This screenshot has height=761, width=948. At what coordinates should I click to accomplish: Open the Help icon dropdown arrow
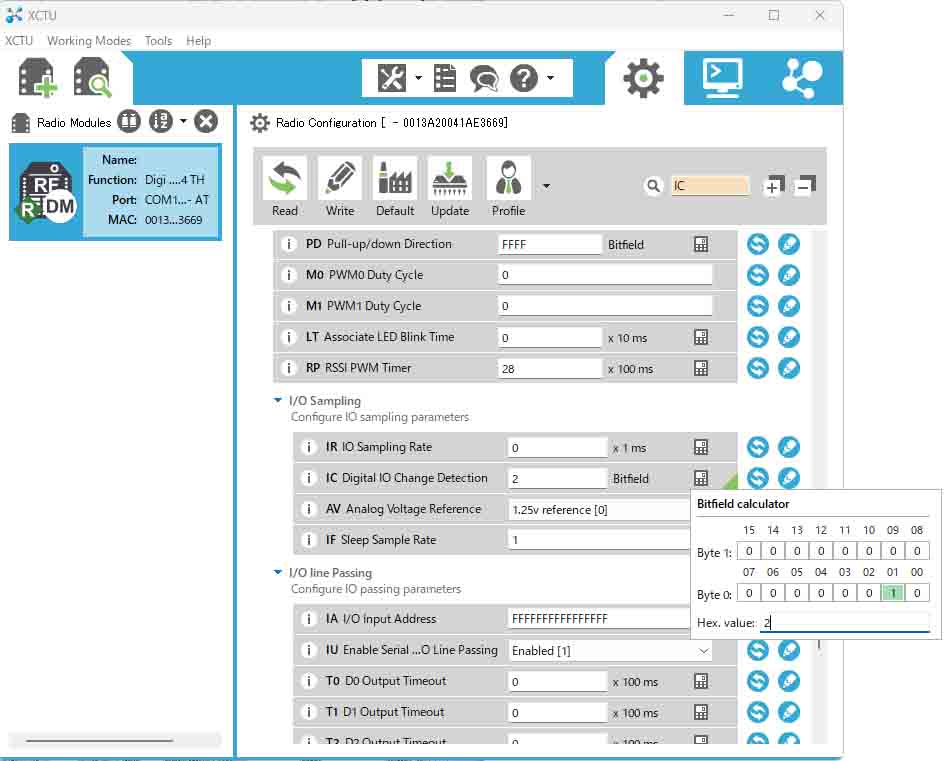[x=550, y=78]
